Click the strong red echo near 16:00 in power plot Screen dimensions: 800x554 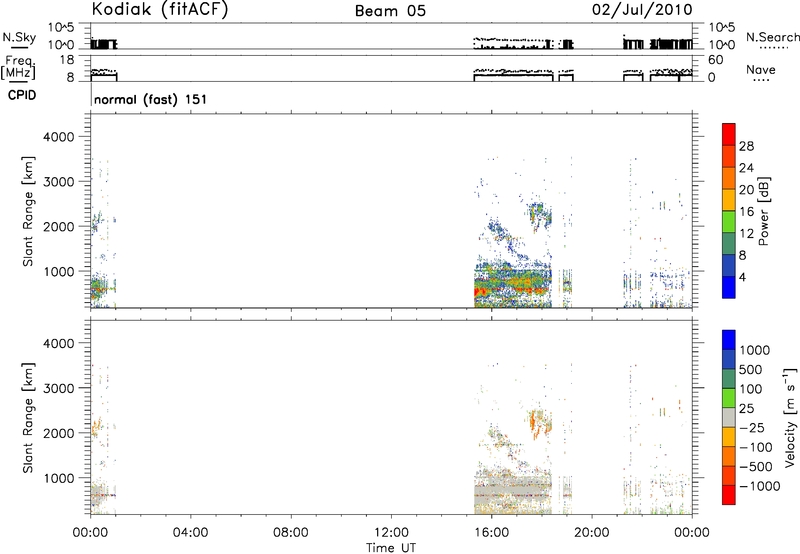tap(482, 292)
